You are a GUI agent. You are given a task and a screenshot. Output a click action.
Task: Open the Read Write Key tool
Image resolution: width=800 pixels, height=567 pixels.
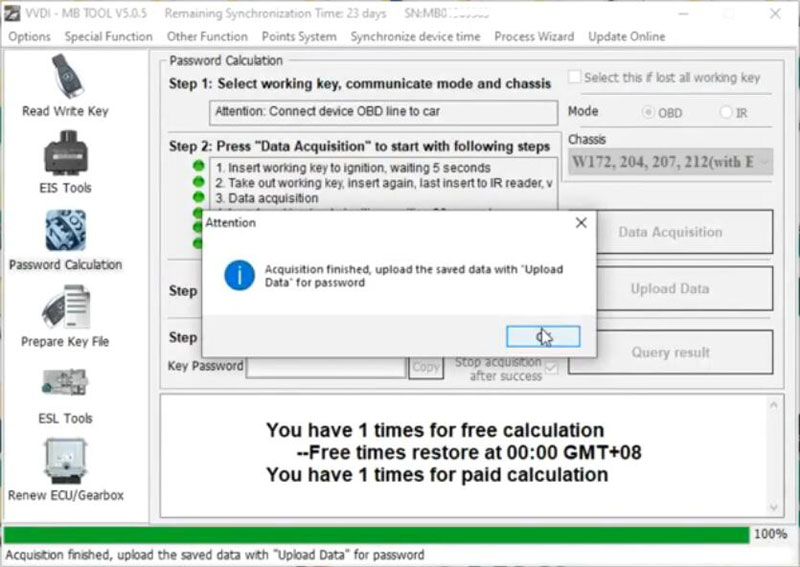tap(66, 85)
